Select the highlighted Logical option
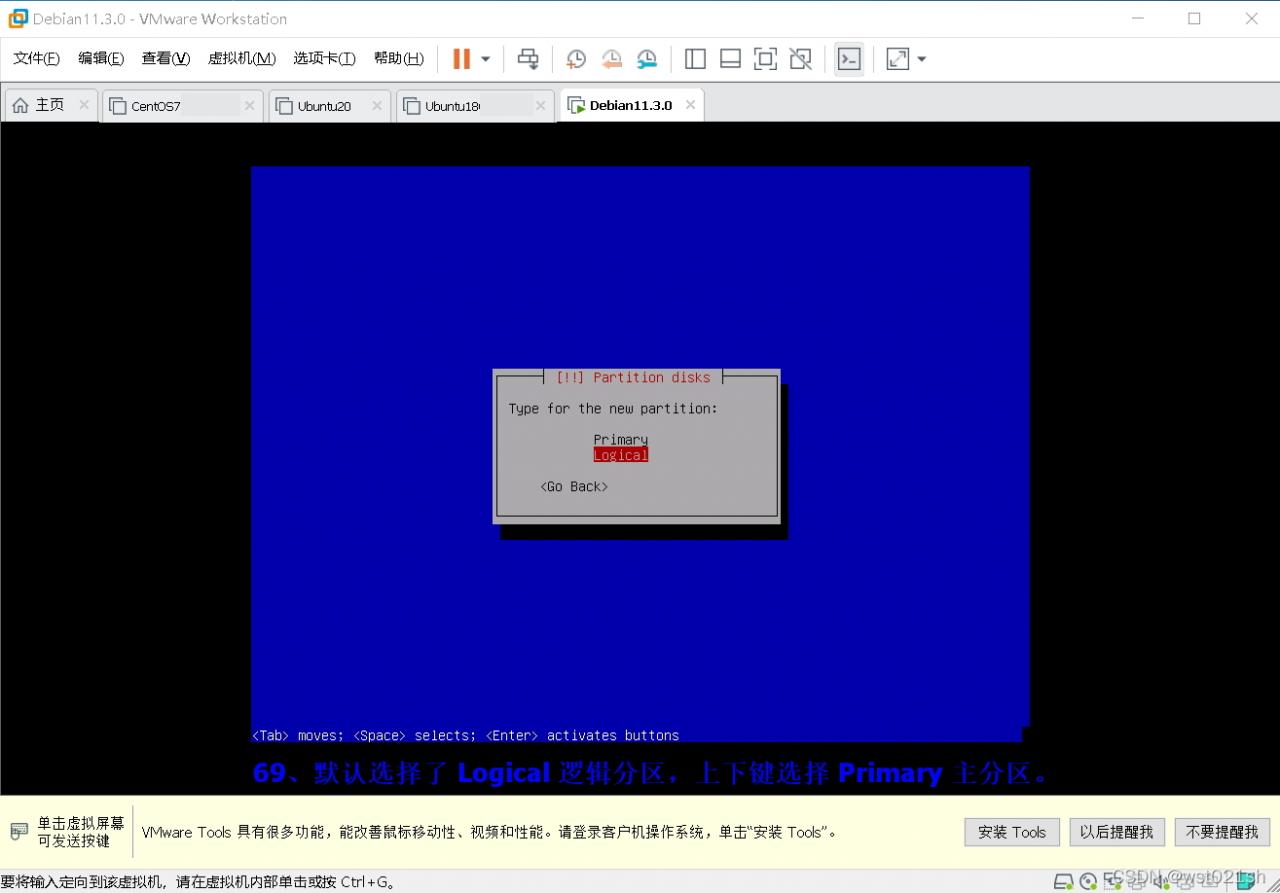The width and height of the screenshot is (1280, 893). point(620,455)
